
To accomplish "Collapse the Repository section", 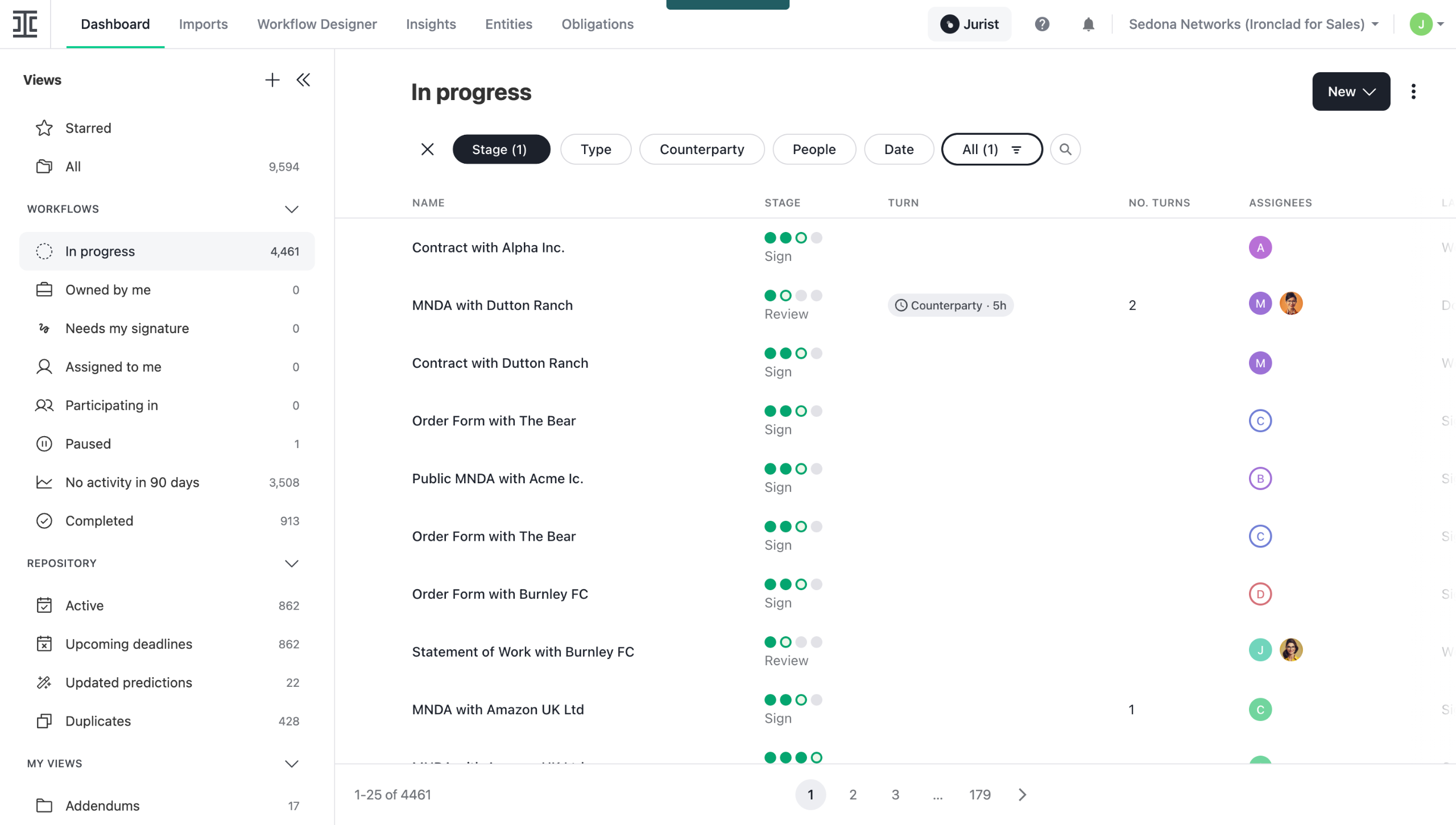I will [291, 563].
